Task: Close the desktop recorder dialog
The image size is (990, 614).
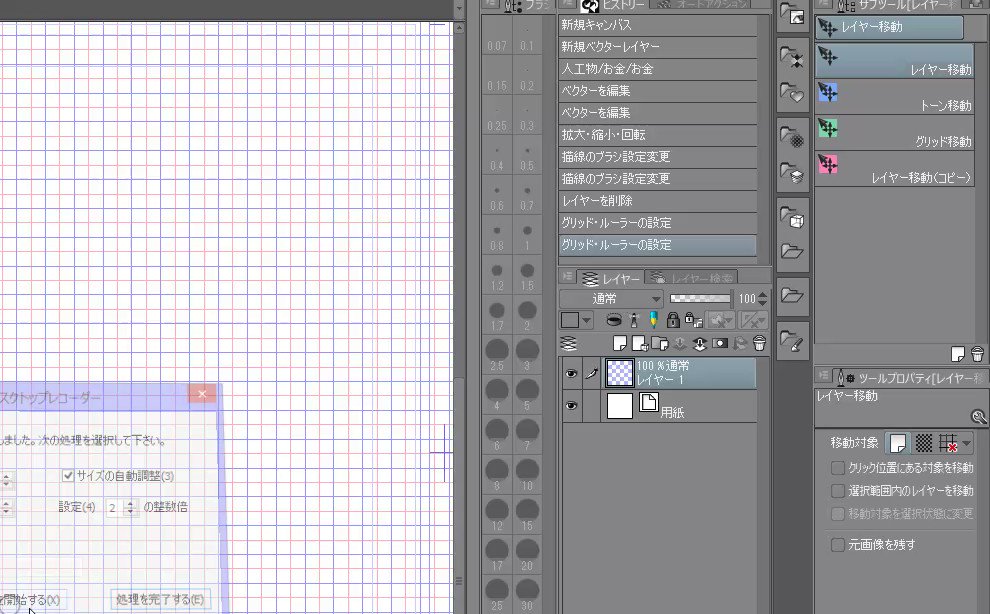Action: 202,394
